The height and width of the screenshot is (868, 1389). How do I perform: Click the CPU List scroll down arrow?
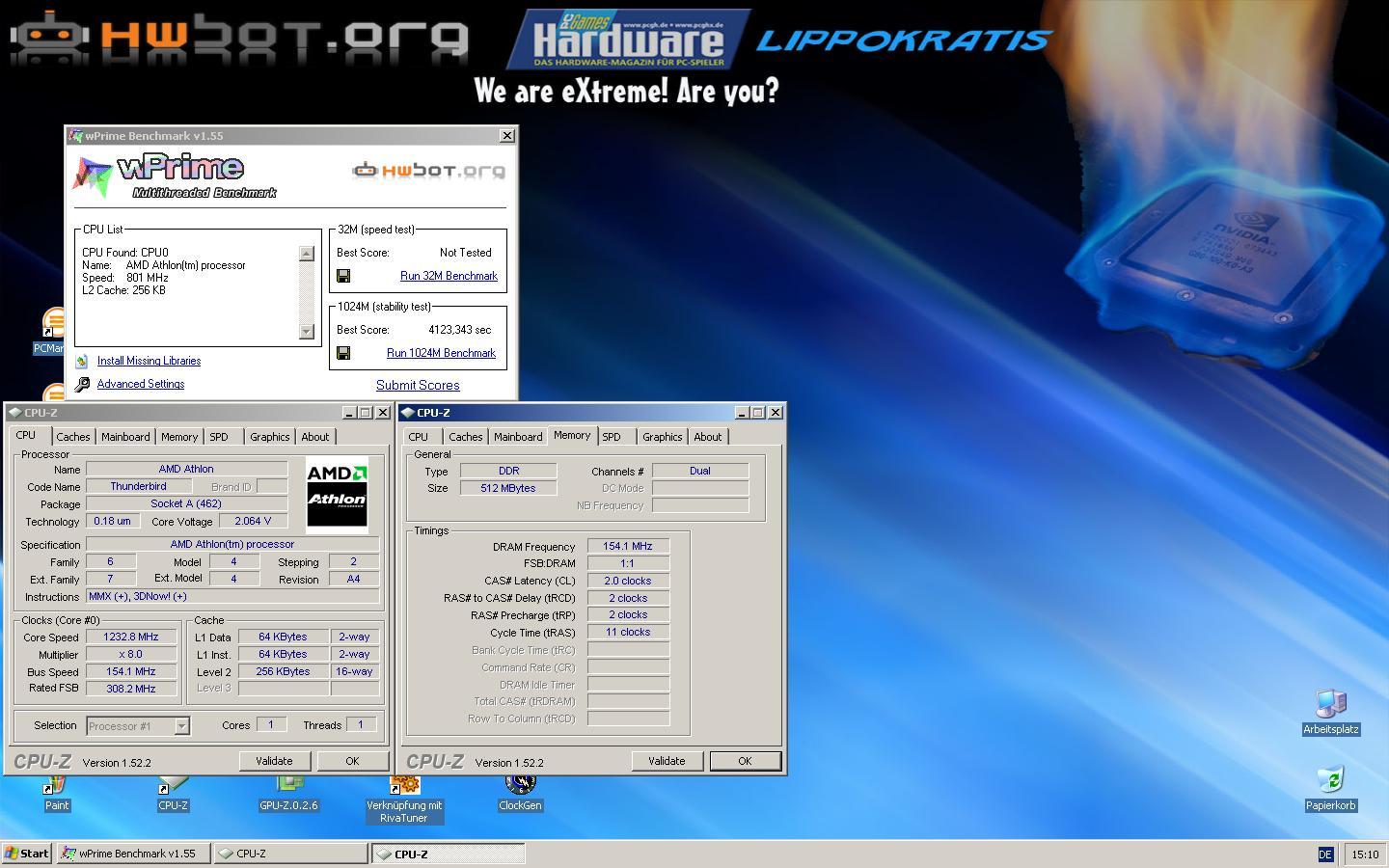coord(307,332)
